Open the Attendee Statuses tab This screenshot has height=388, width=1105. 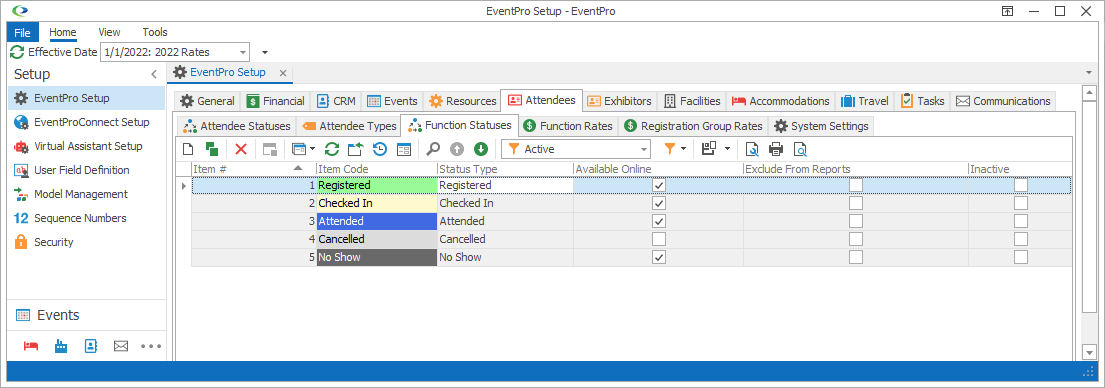pyautogui.click(x=236, y=126)
